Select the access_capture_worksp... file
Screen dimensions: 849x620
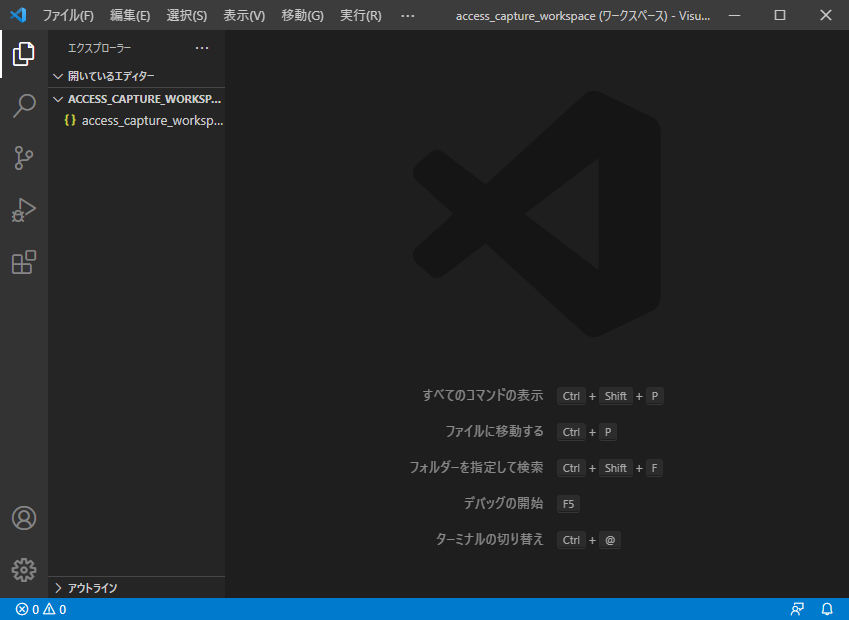[x=136, y=120]
